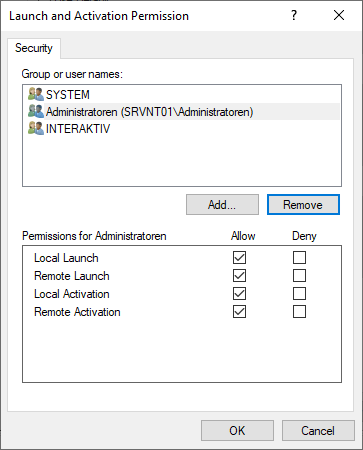
Task: Uncheck Allow for Remote Launch
Action: [239, 276]
